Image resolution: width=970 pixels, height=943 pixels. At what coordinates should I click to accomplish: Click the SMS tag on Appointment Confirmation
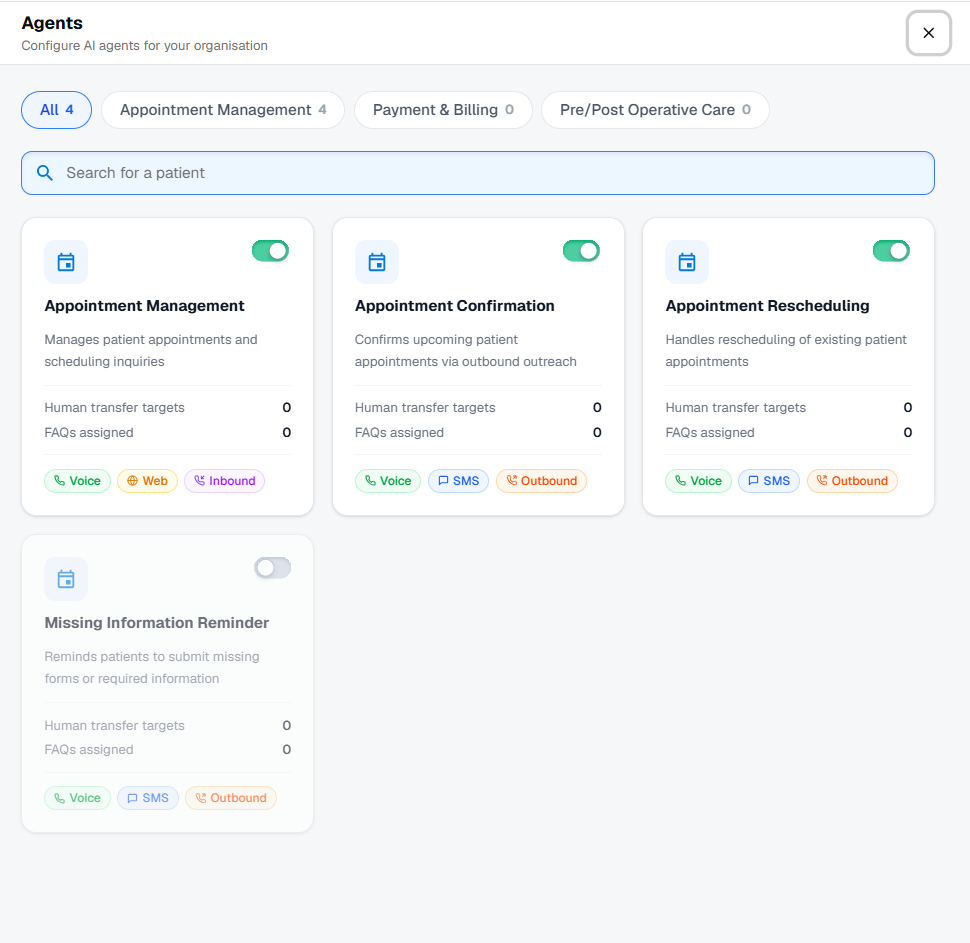[458, 481]
